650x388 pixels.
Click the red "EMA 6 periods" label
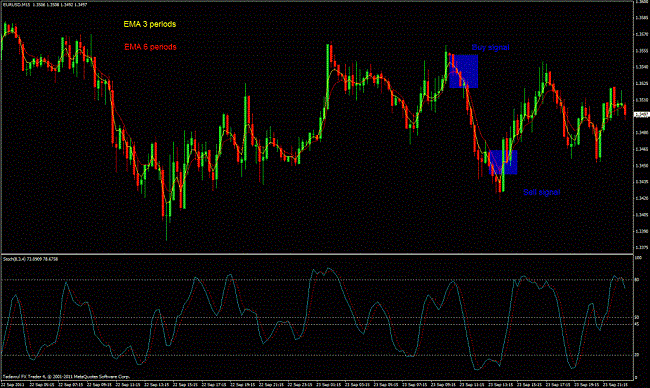point(150,47)
